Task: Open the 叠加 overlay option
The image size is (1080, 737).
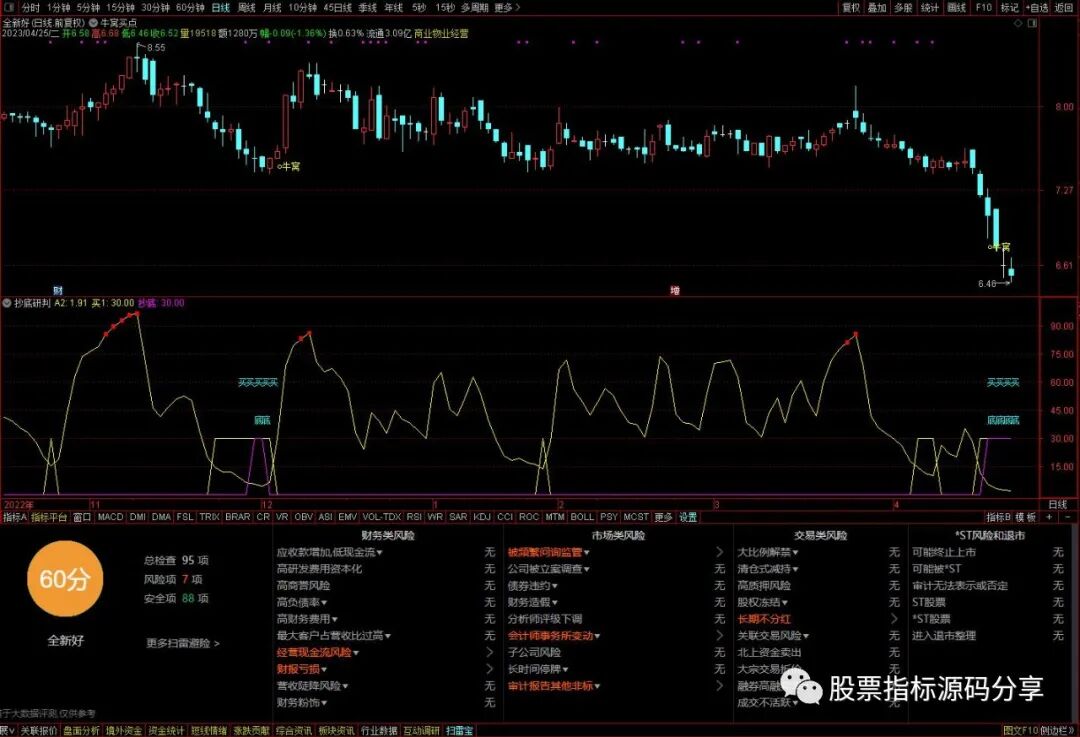Action: [x=877, y=8]
